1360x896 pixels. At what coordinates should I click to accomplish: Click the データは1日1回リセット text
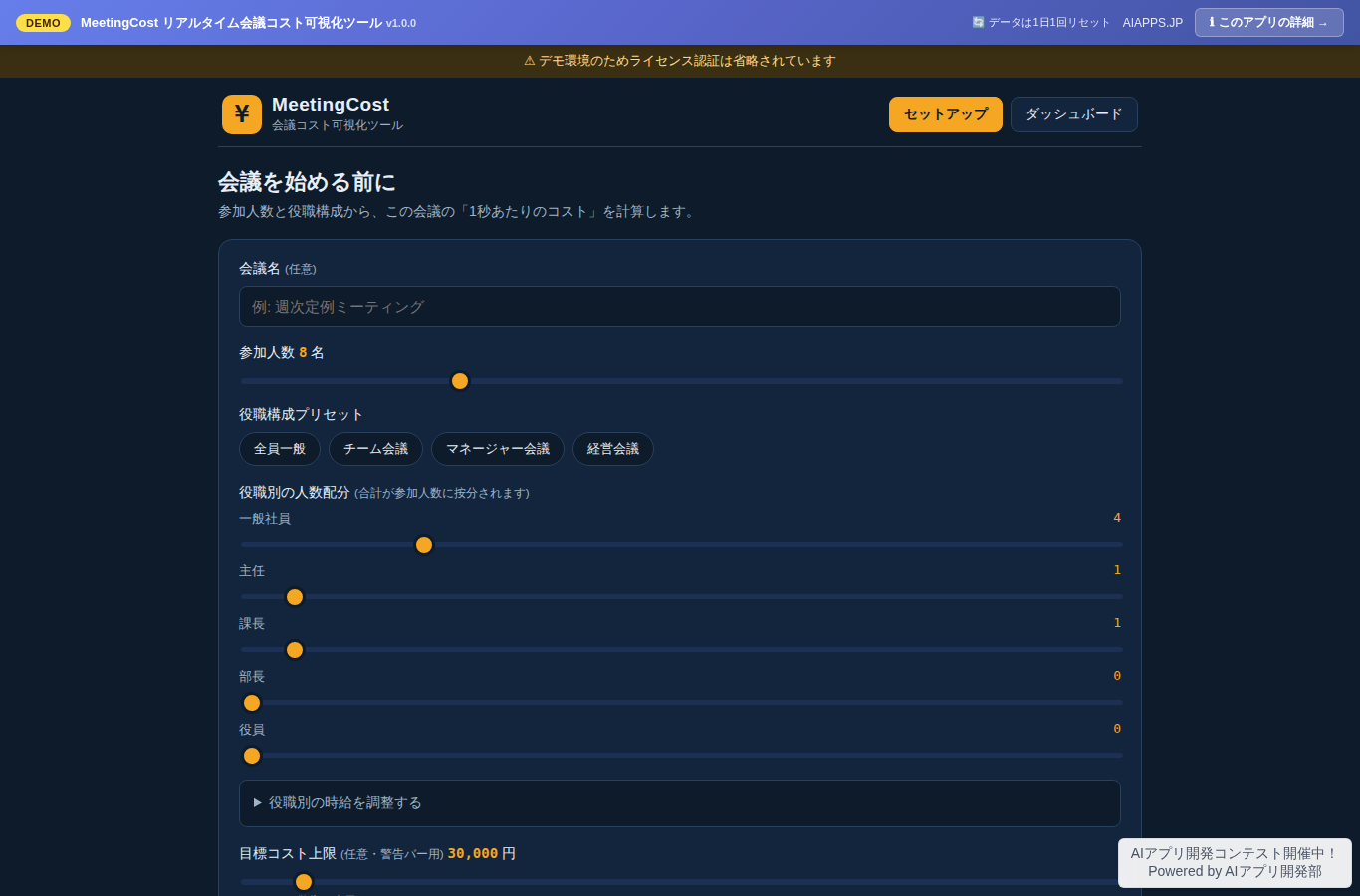(x=1040, y=23)
